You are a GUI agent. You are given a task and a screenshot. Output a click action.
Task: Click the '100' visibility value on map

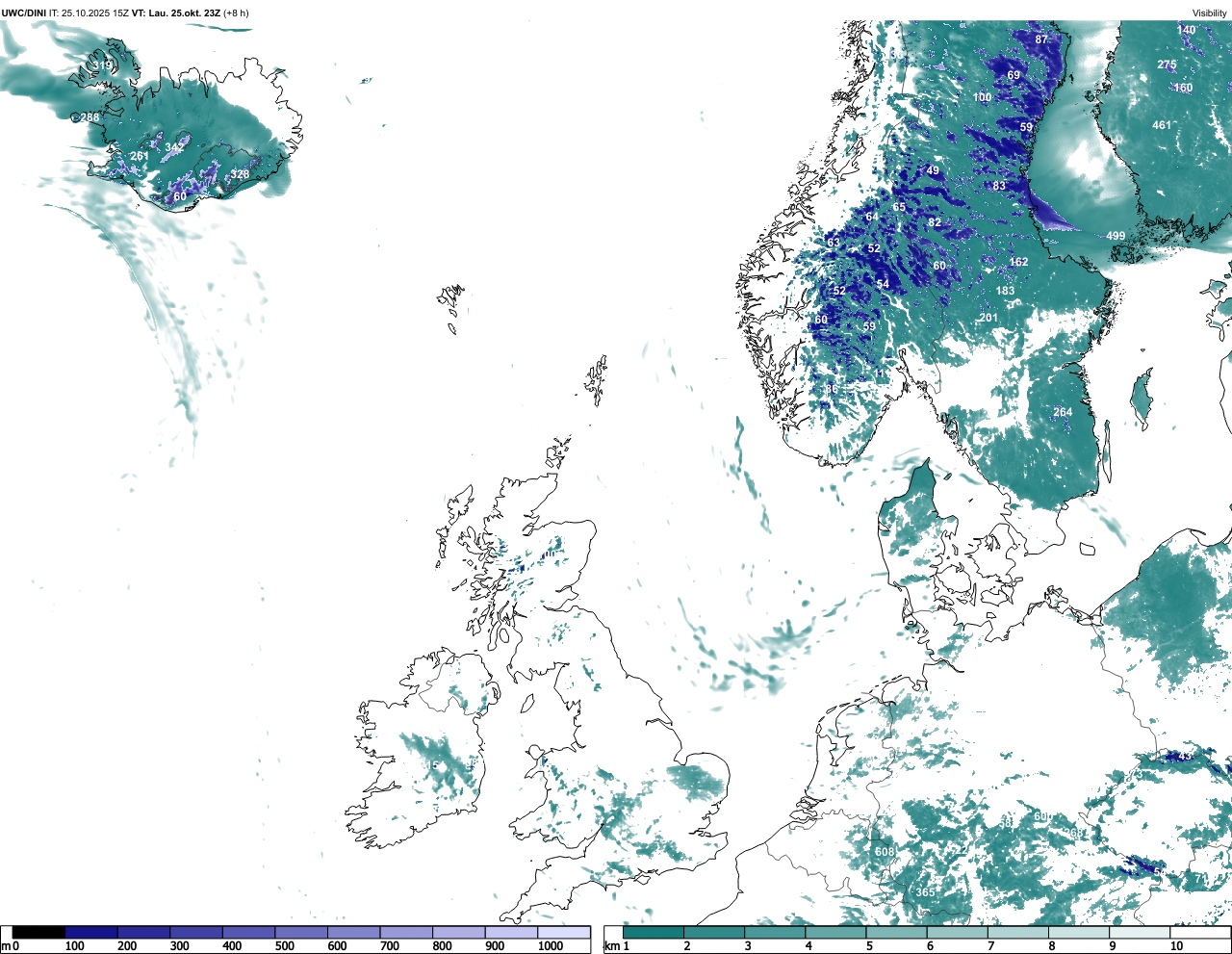point(982,97)
